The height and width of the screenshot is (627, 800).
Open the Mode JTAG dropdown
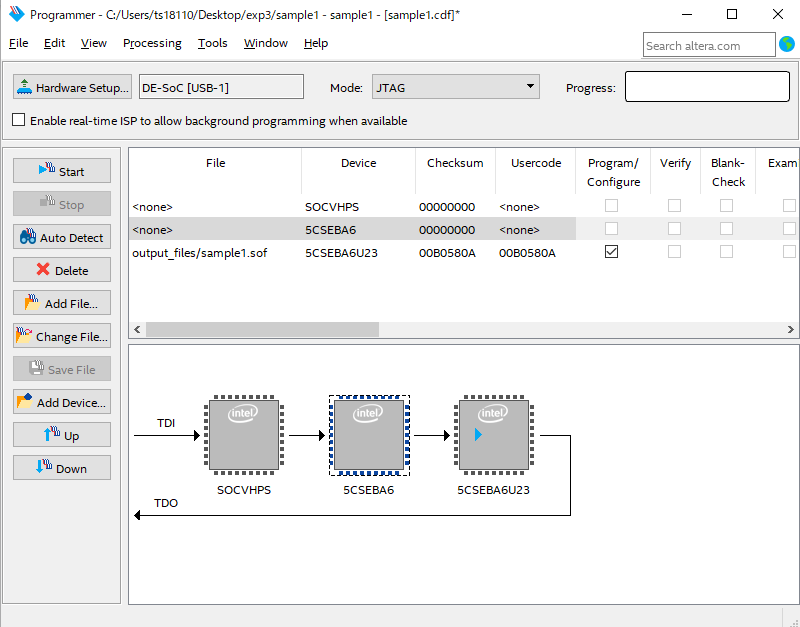[456, 87]
